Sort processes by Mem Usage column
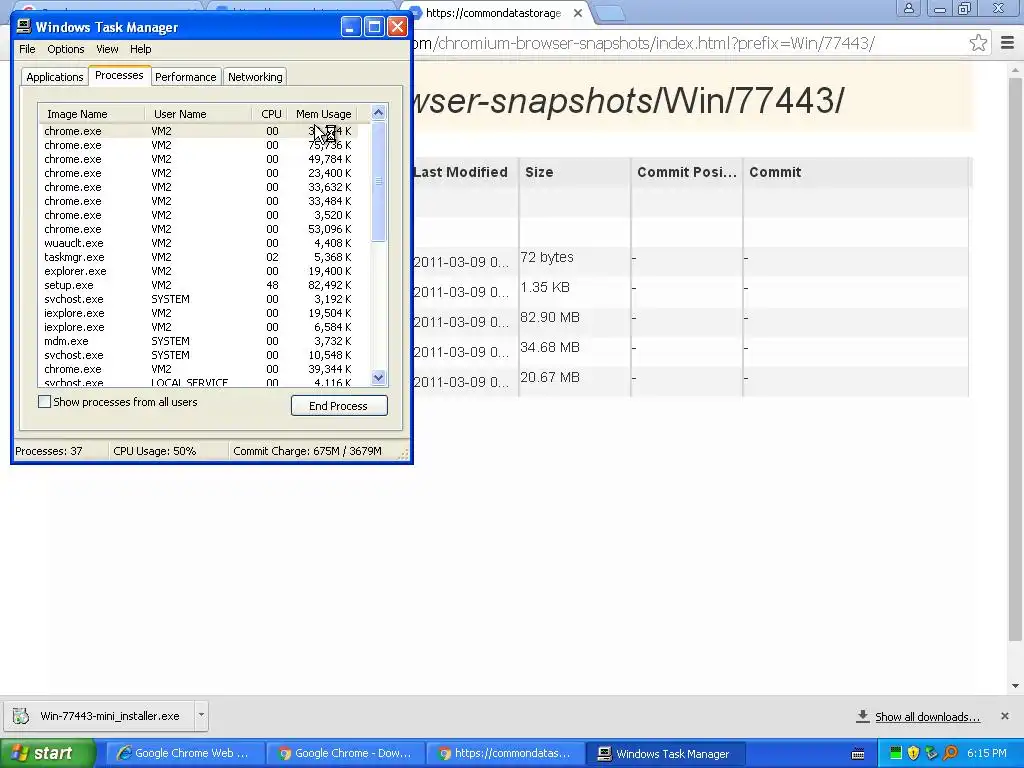This screenshot has width=1024, height=768. tap(323, 114)
